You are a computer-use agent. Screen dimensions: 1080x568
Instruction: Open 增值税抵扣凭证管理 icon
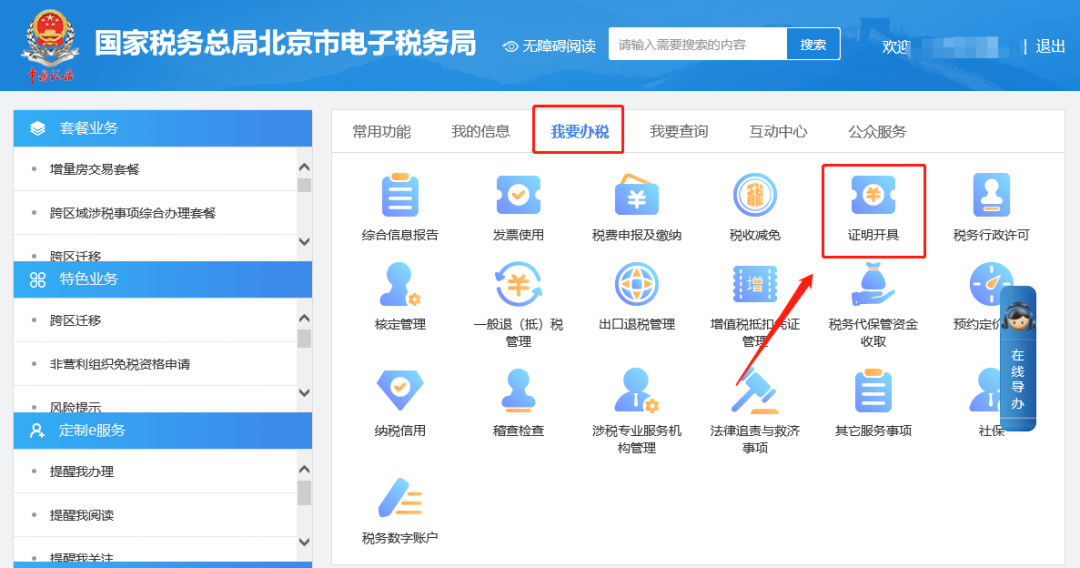coord(755,284)
